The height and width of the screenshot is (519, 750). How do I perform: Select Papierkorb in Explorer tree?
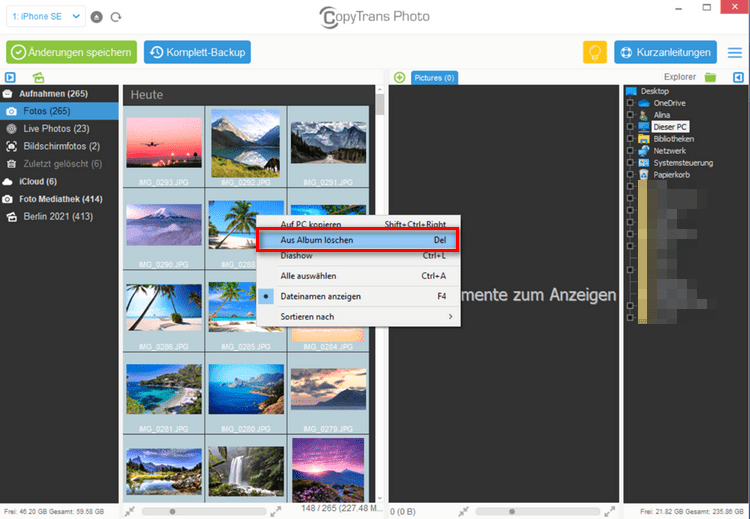click(x=672, y=175)
